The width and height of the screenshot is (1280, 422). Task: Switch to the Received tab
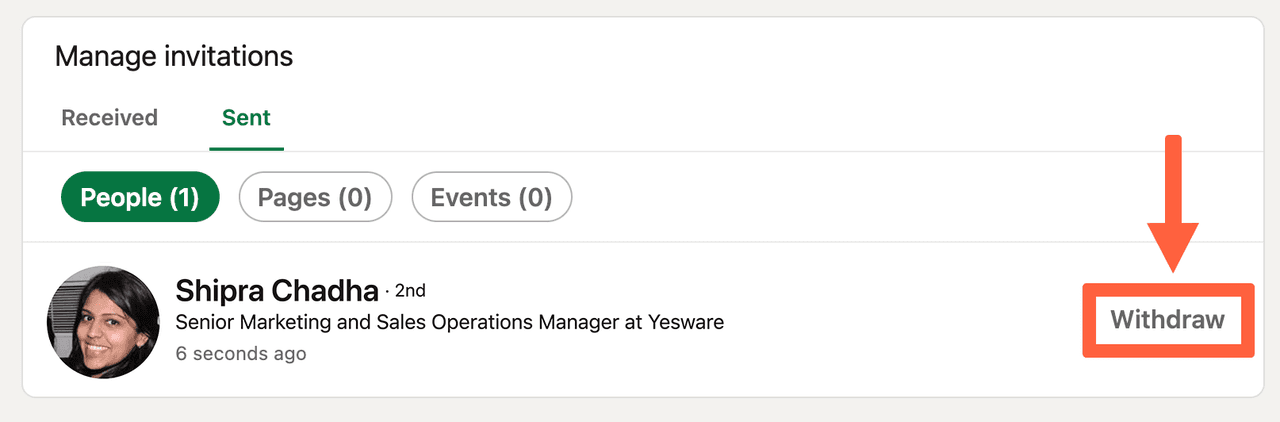point(110,118)
